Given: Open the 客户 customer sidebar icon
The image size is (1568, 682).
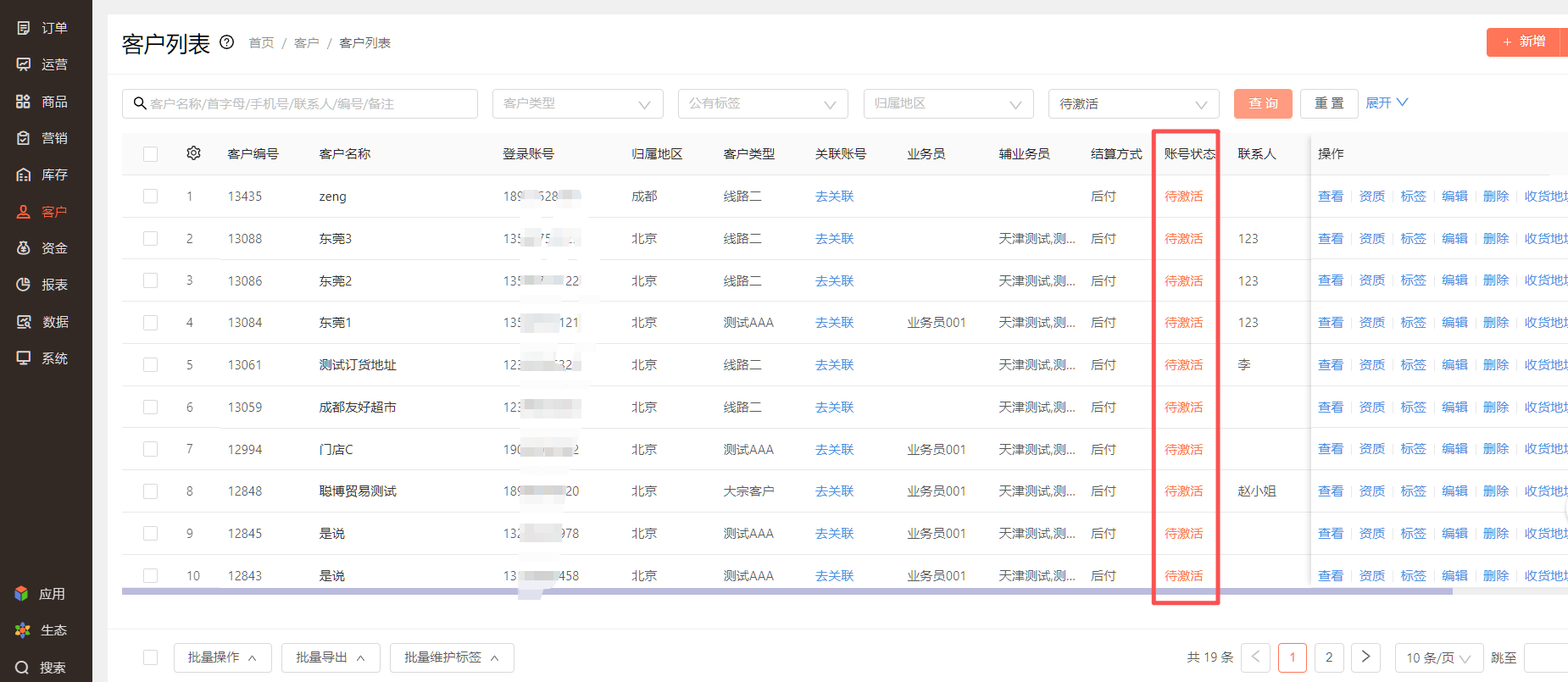Looking at the screenshot, I should [24, 212].
